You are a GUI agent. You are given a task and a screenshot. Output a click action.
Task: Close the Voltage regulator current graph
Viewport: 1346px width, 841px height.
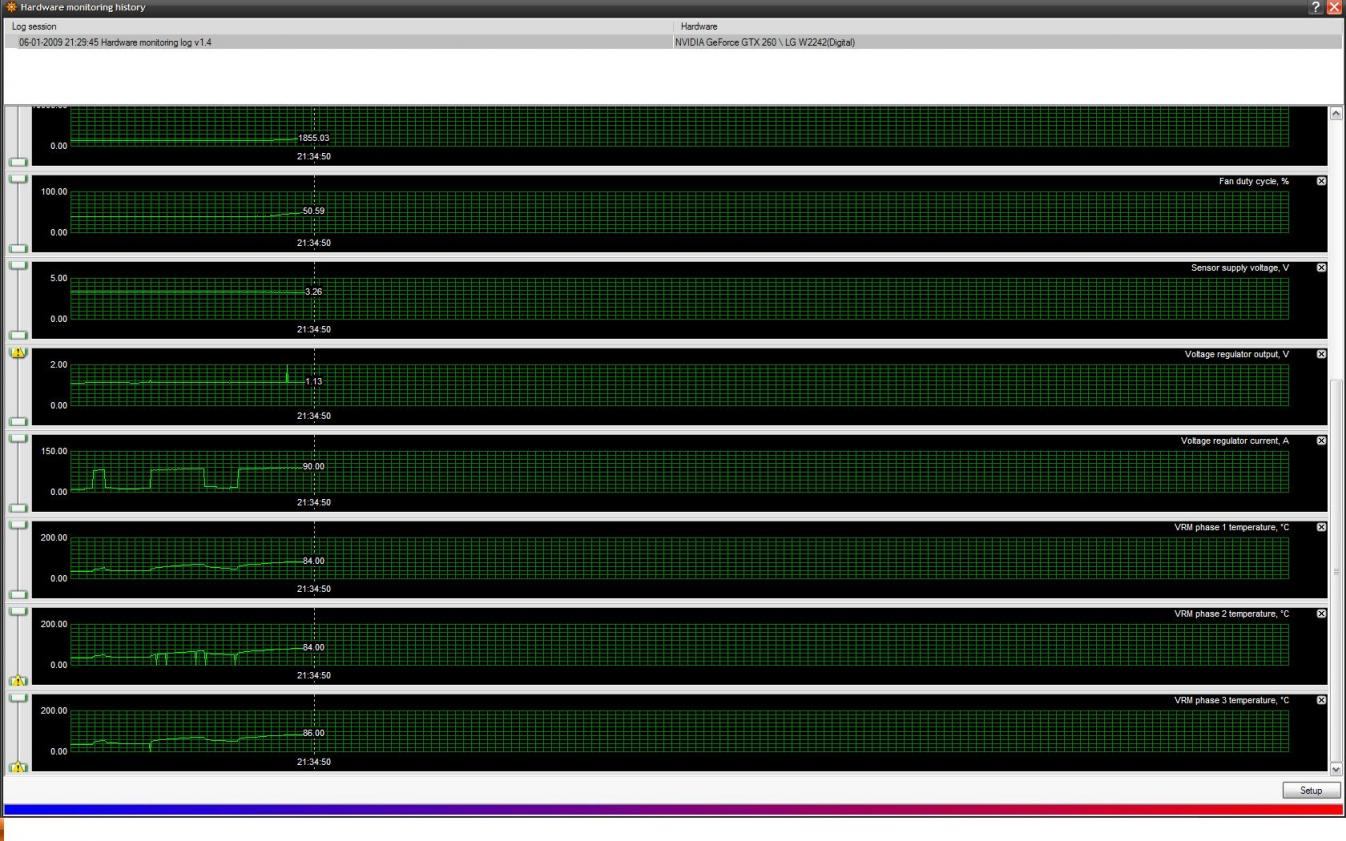tap(1321, 441)
